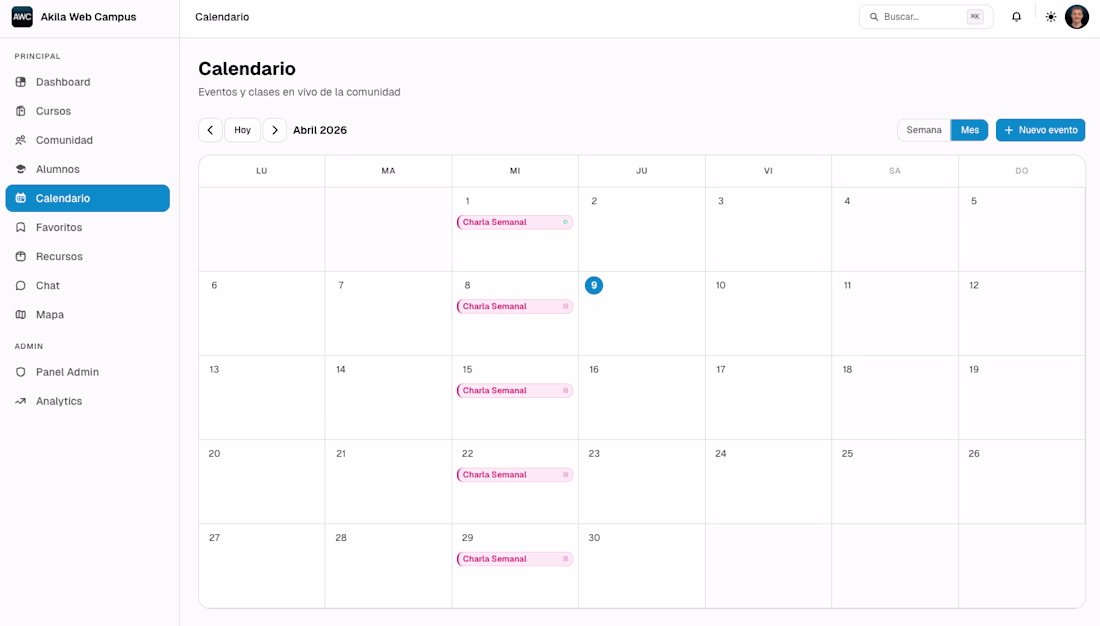Screen dimensions: 1100x626
Task: Open the Chat section
Action: (48, 285)
